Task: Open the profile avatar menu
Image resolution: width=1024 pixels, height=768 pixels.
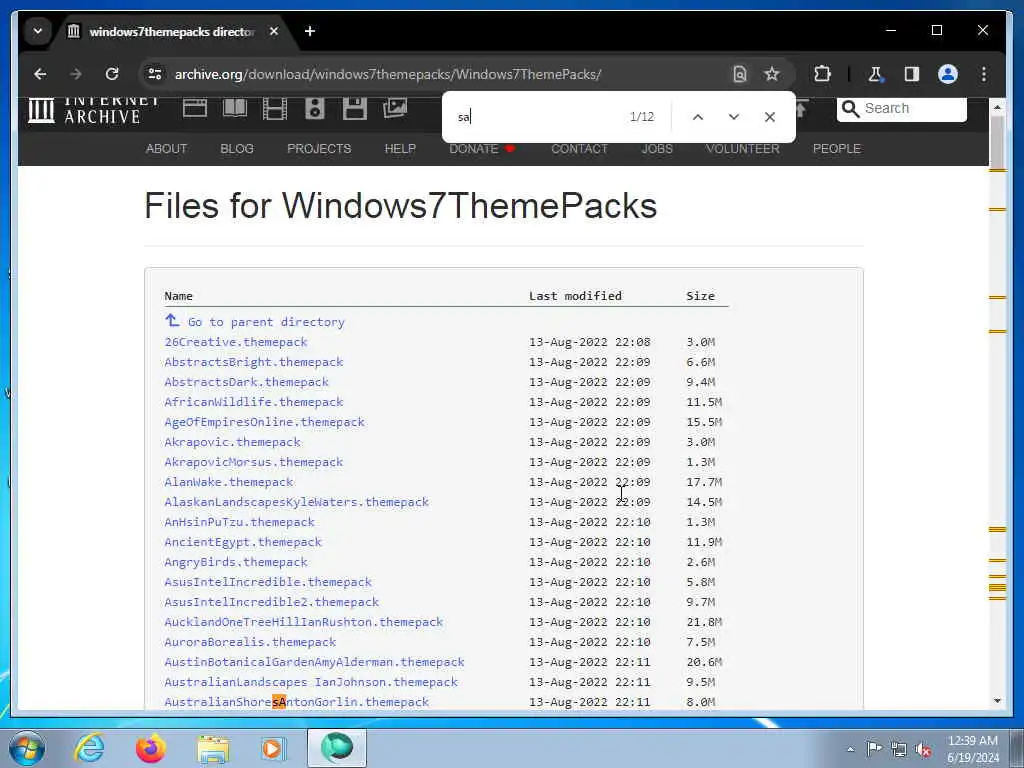Action: 948,74
